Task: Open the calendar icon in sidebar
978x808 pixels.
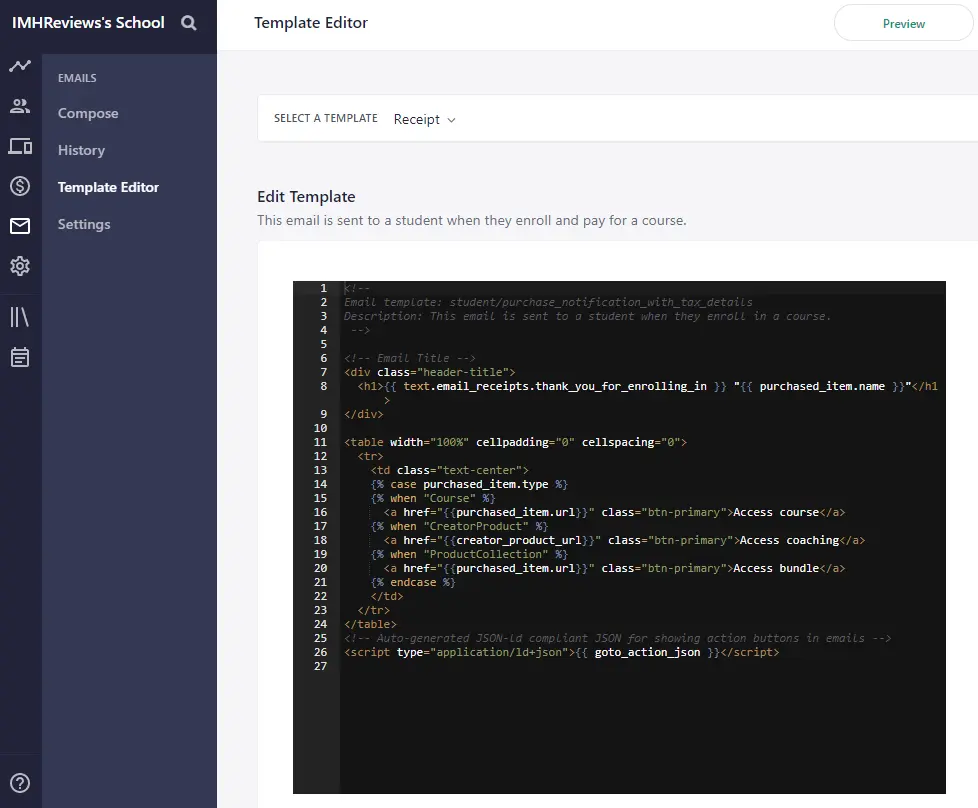Action: pos(20,357)
